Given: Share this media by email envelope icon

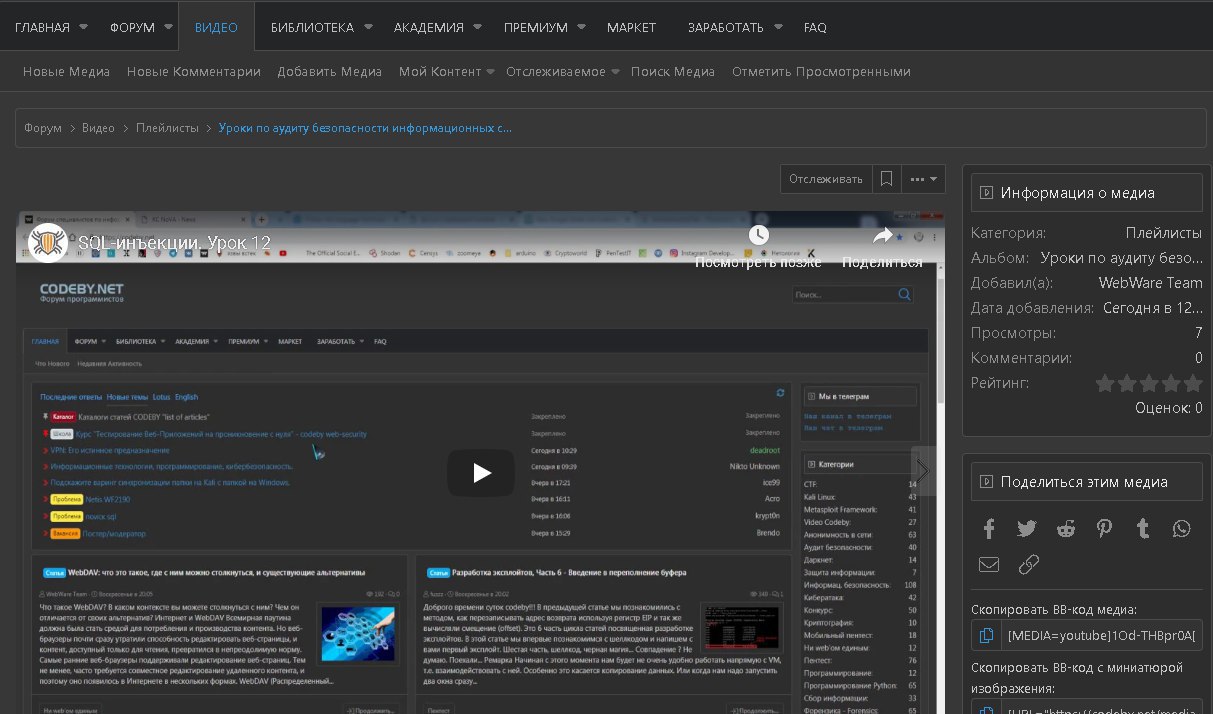Looking at the screenshot, I should point(989,565).
